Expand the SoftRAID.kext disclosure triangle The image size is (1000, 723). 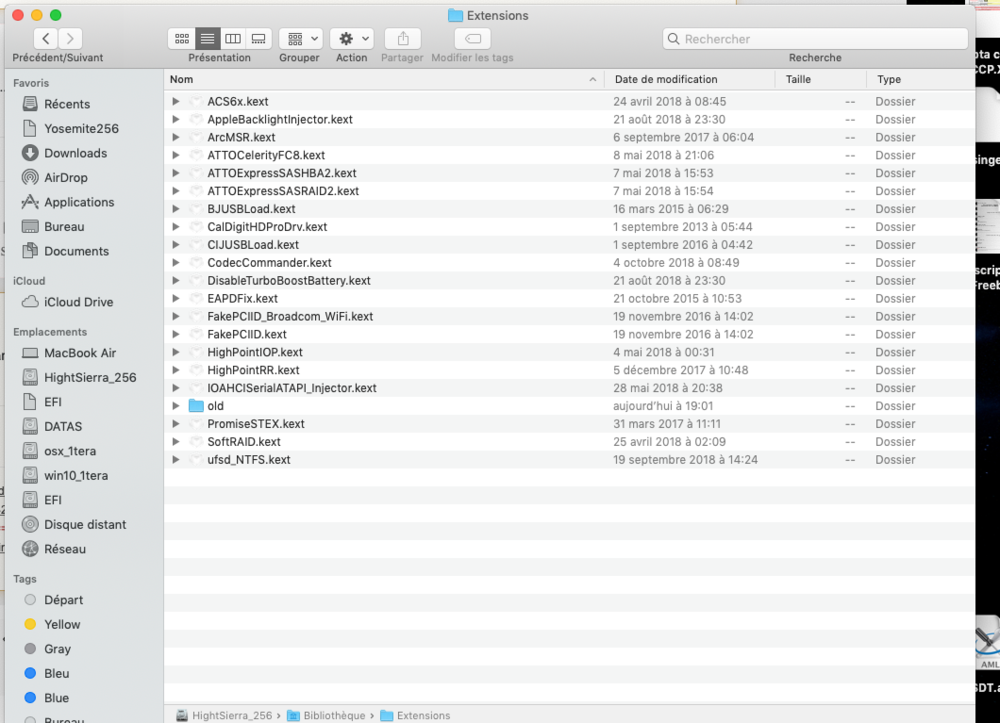[176, 442]
